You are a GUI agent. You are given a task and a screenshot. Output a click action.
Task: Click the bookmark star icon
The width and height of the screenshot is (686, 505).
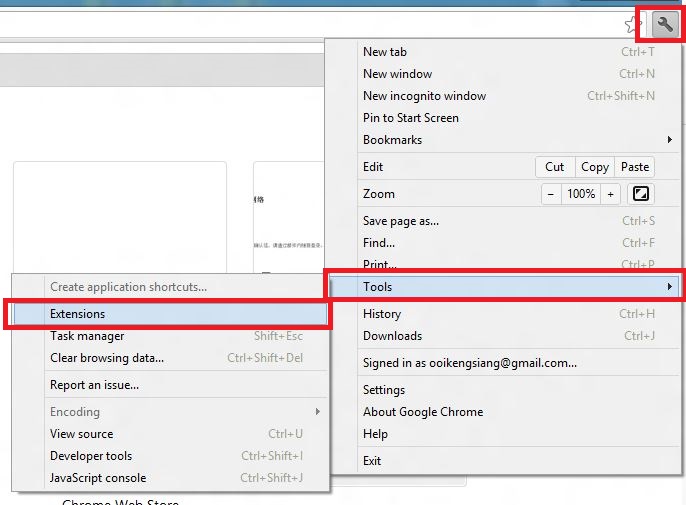[632, 23]
